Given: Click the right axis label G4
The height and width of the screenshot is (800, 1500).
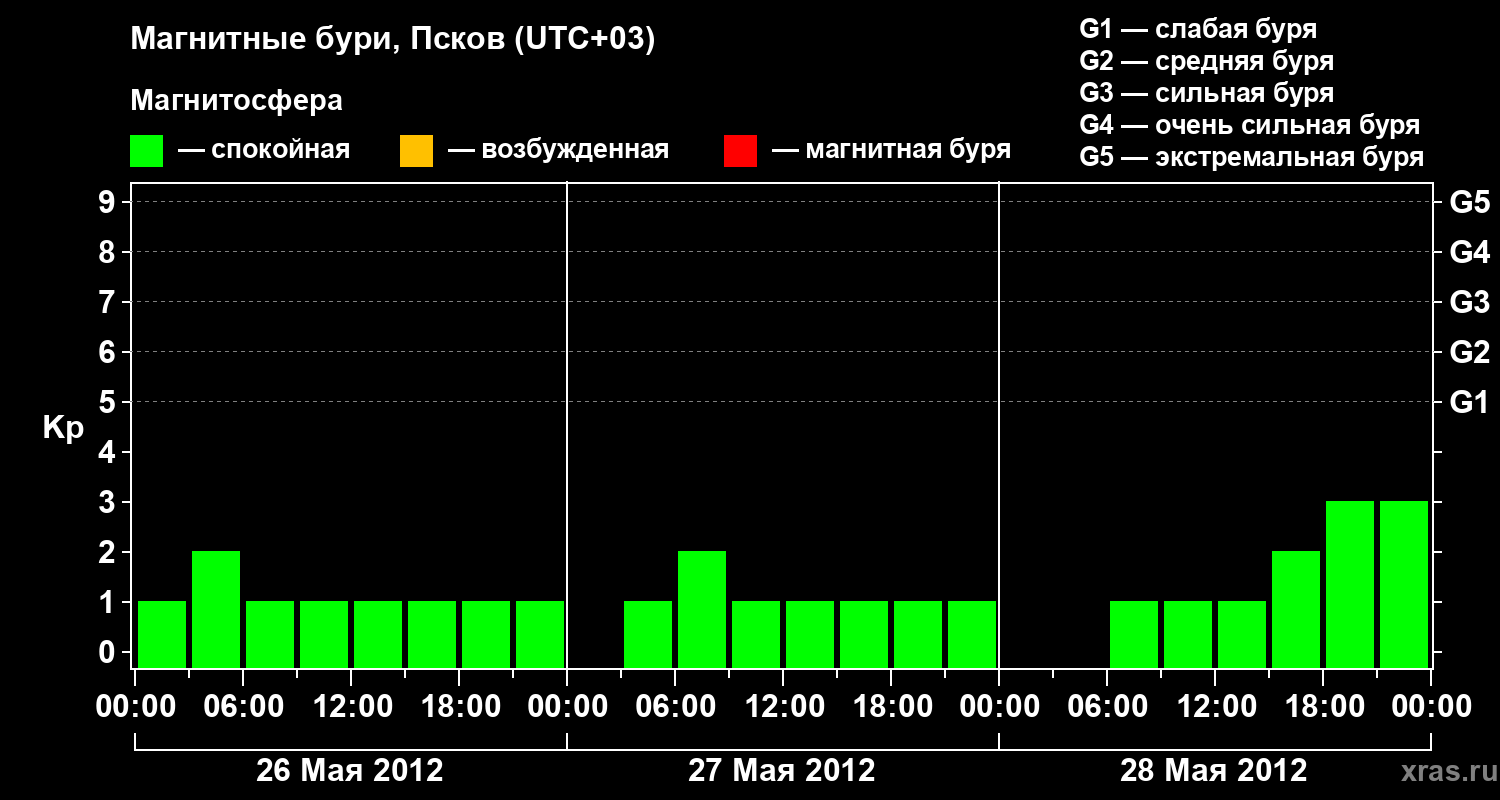Looking at the screenshot, I should pyautogui.click(x=1469, y=252).
